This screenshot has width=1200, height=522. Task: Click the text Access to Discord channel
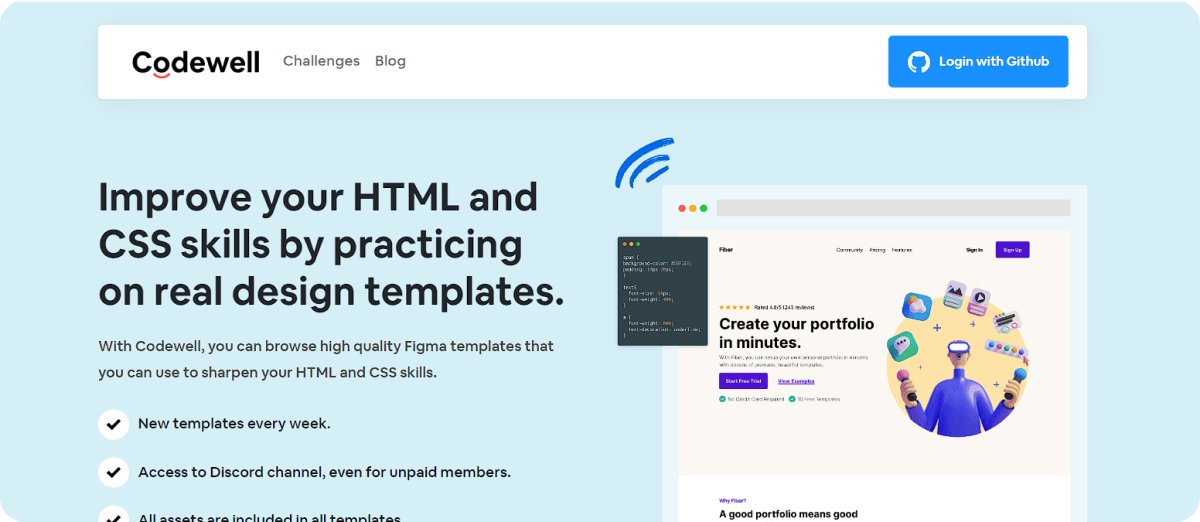324,472
